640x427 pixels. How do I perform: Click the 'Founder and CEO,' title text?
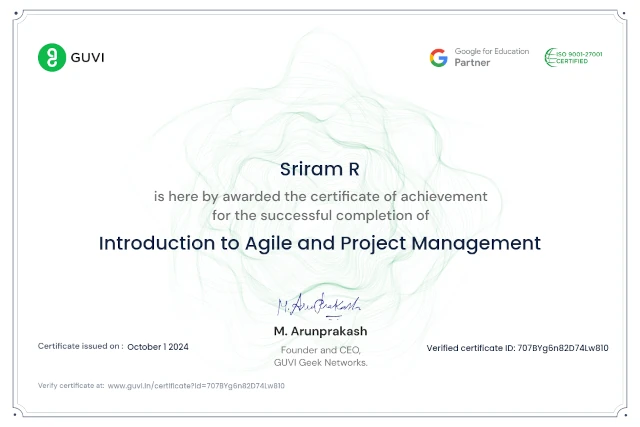321,350
